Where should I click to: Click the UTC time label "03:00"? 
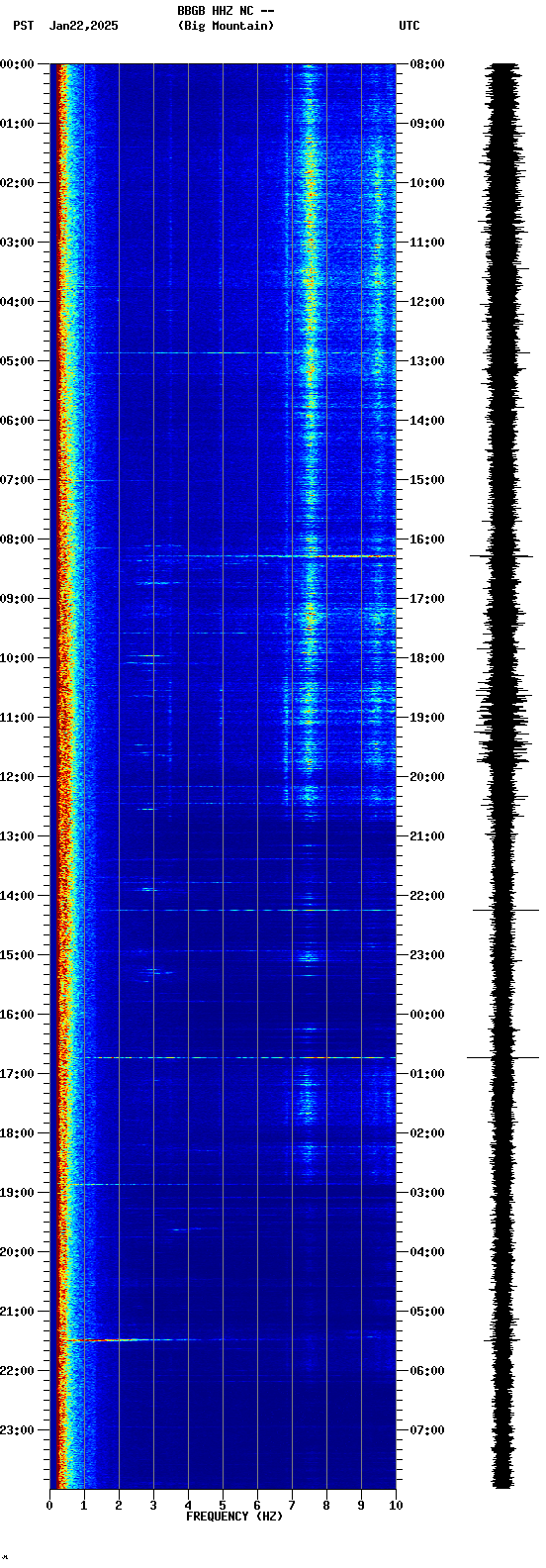(427, 1193)
